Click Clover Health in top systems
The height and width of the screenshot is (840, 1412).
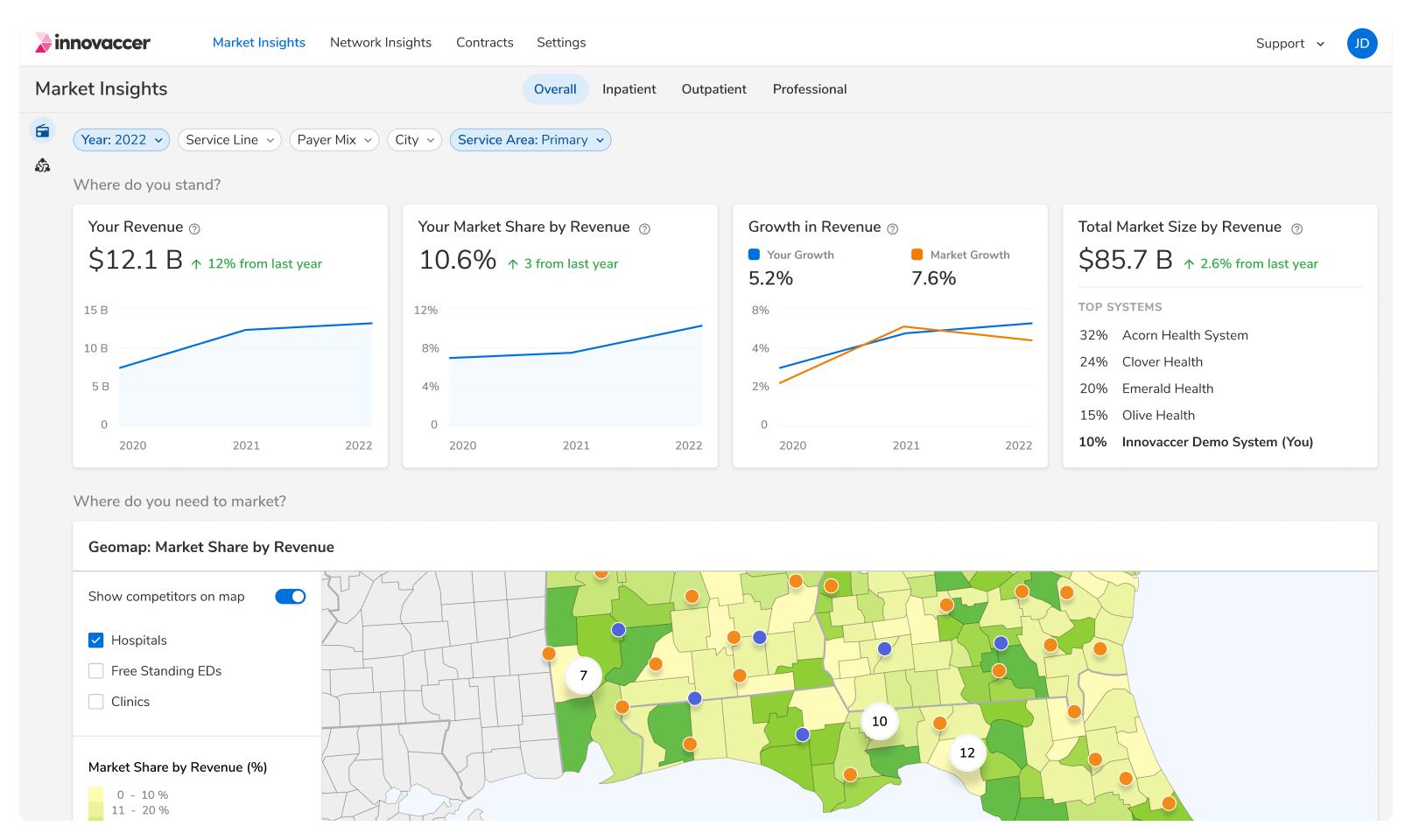[x=1163, y=362]
